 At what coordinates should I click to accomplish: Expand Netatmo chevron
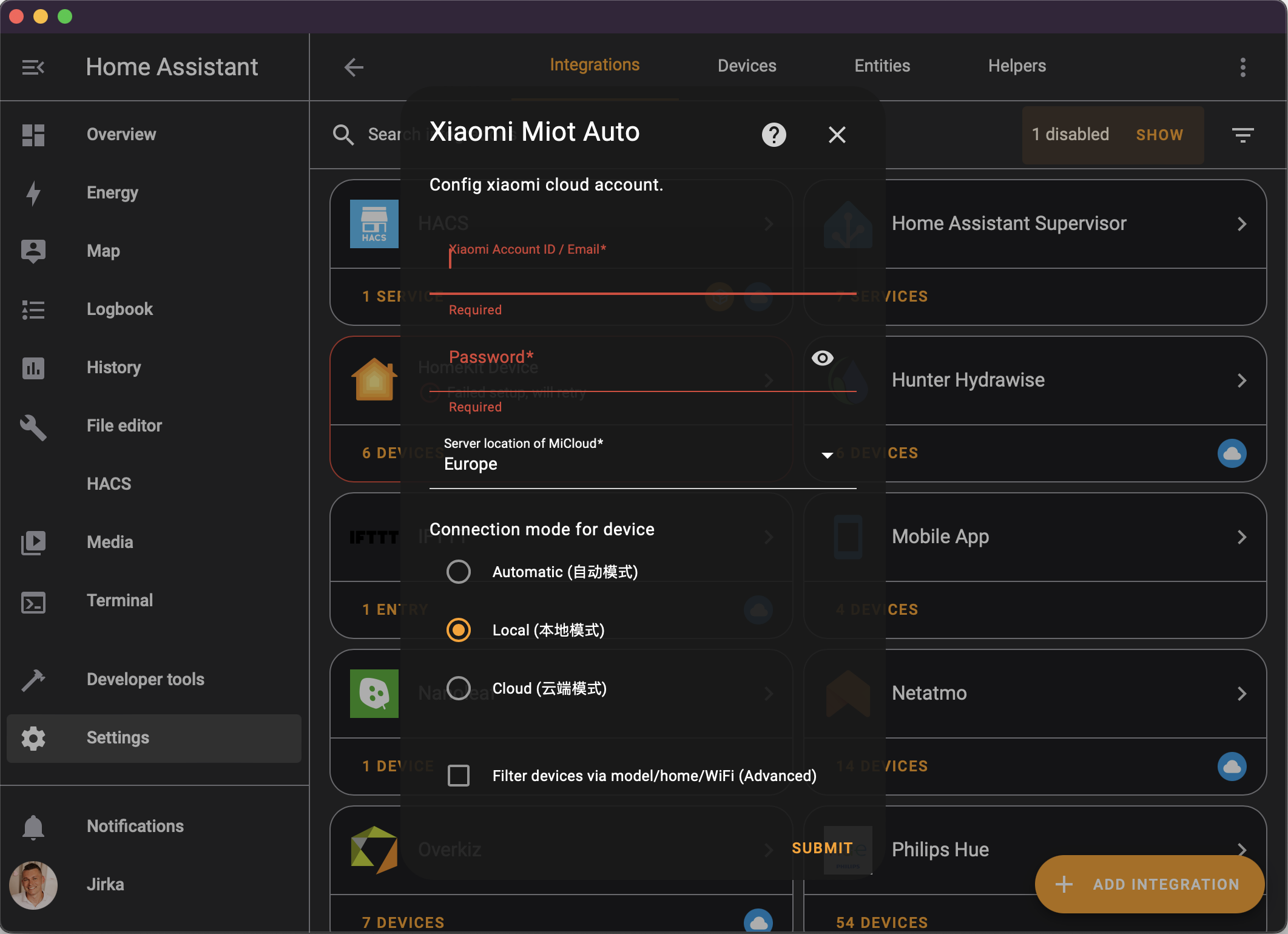tap(1241, 693)
